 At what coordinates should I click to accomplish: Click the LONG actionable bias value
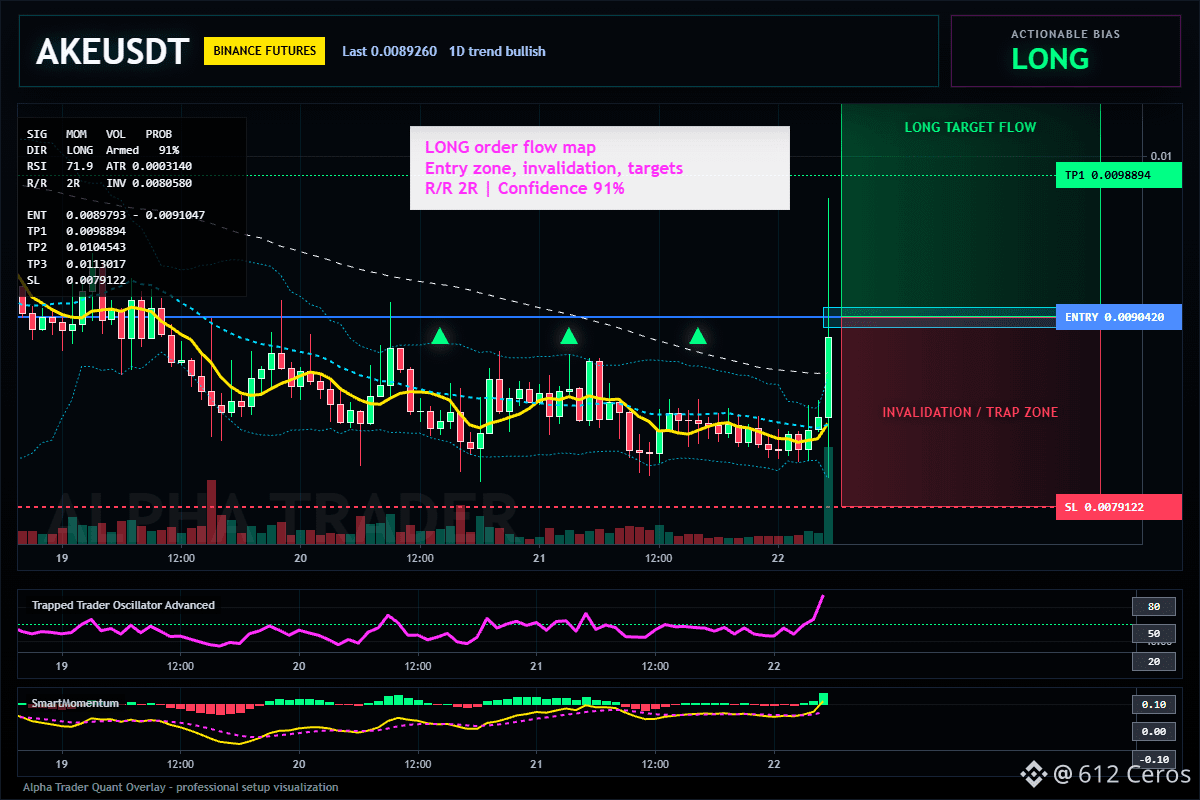[x=1050, y=59]
